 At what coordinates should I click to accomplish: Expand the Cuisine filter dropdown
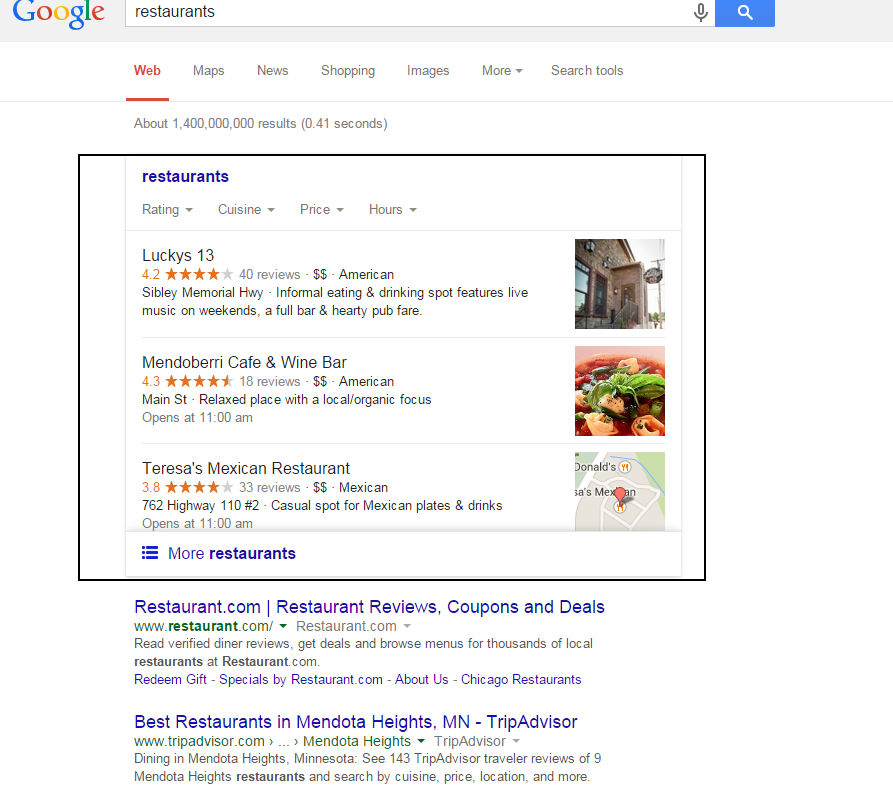coord(246,210)
